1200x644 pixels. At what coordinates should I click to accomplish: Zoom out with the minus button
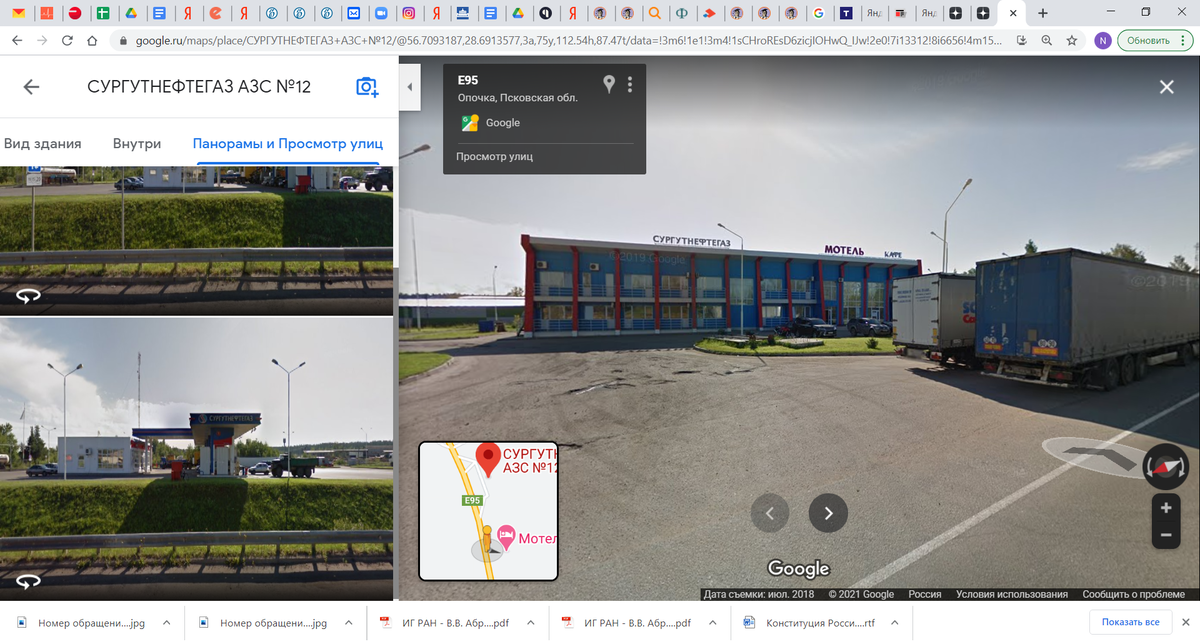1166,536
